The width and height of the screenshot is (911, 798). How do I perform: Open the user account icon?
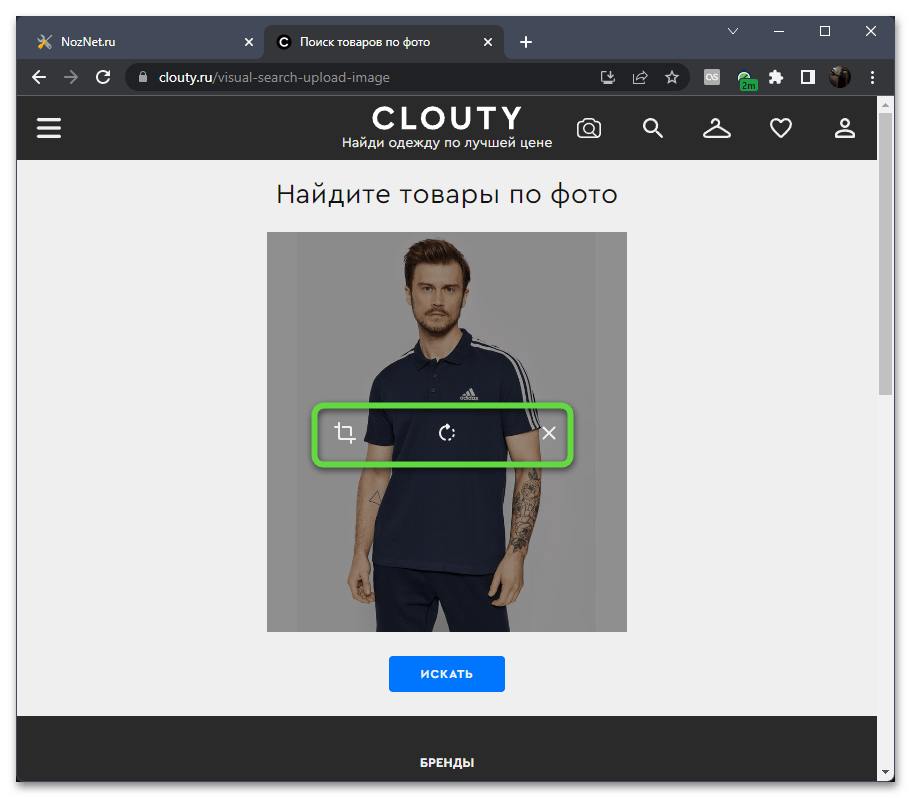[x=844, y=128]
